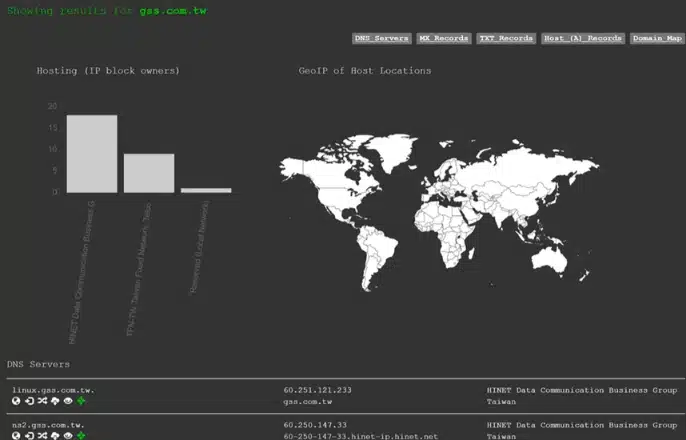686x440 pixels.
Task: Select IP address 60.250.147.33
Action: (315, 425)
